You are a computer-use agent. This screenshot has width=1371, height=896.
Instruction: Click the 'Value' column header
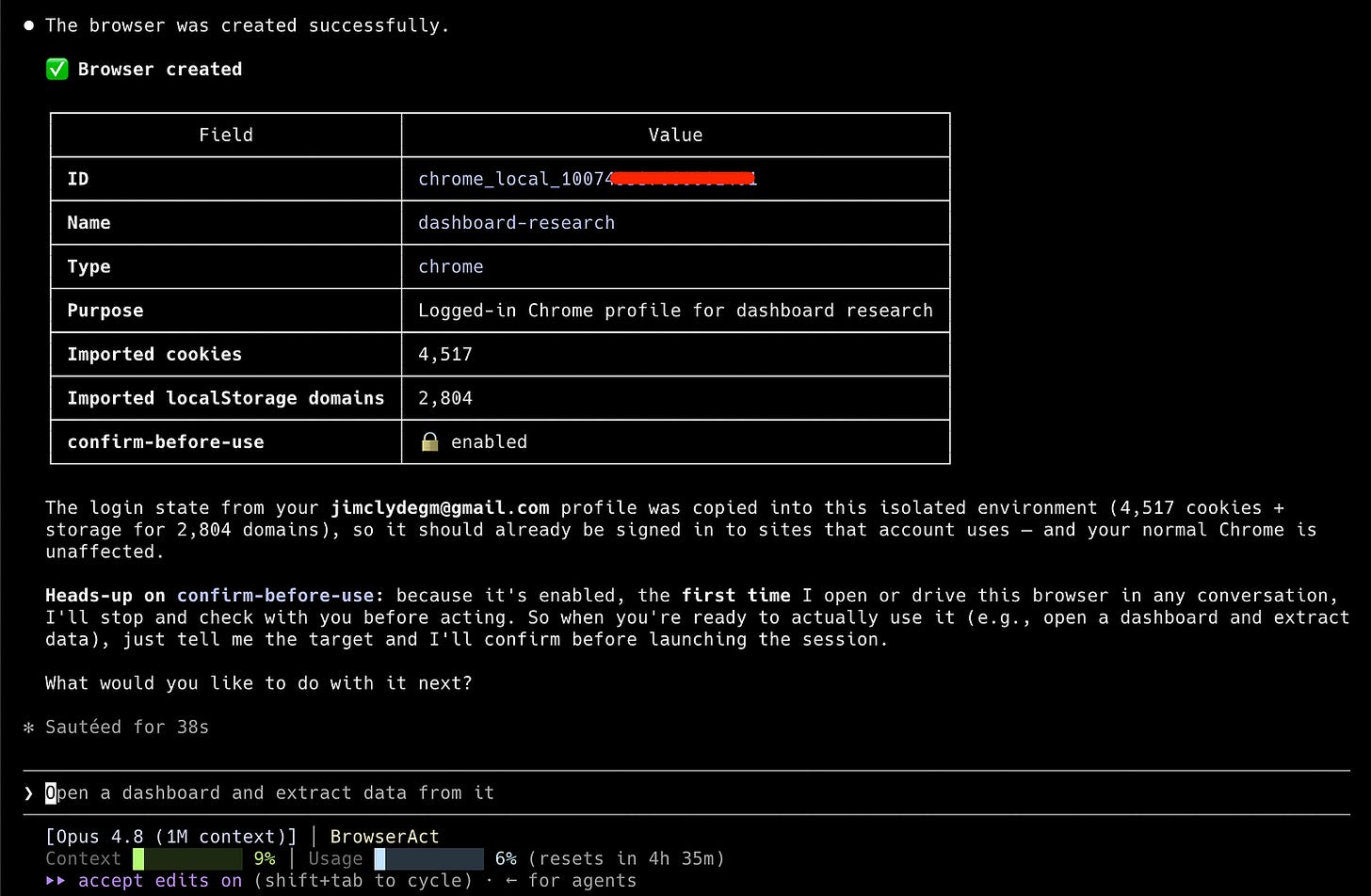coord(676,135)
